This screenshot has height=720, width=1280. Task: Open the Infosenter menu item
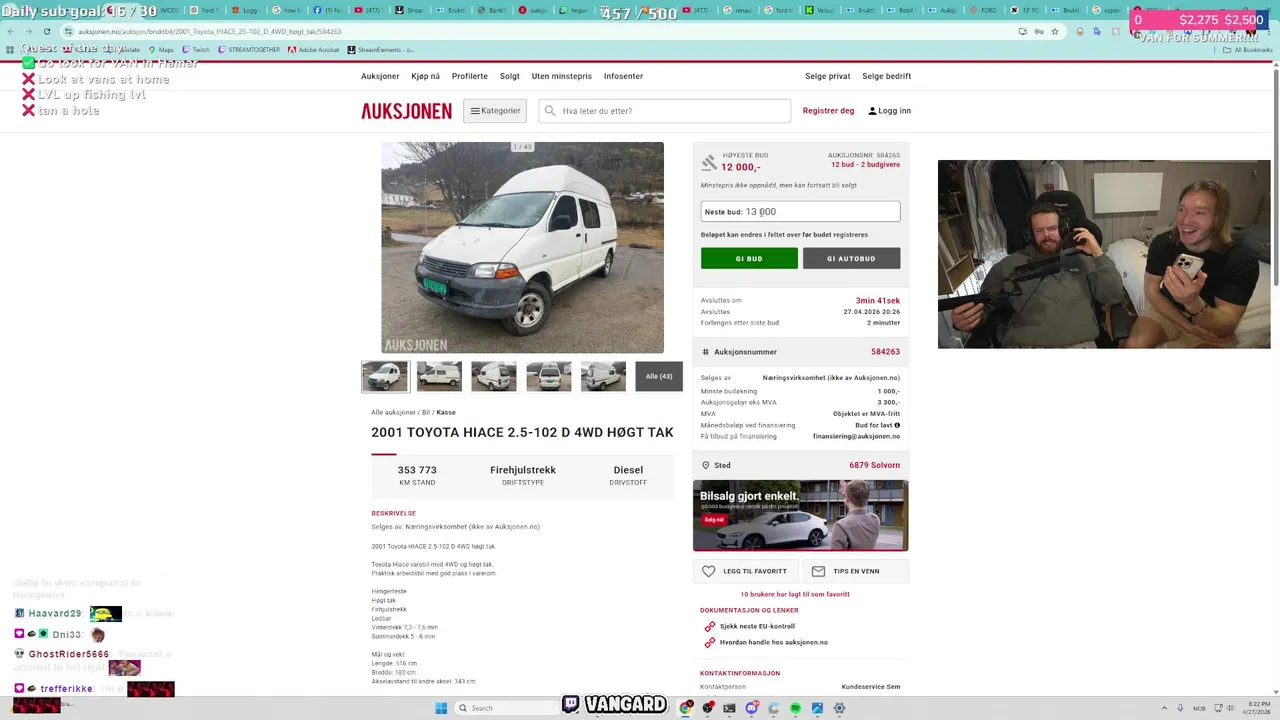pos(623,76)
